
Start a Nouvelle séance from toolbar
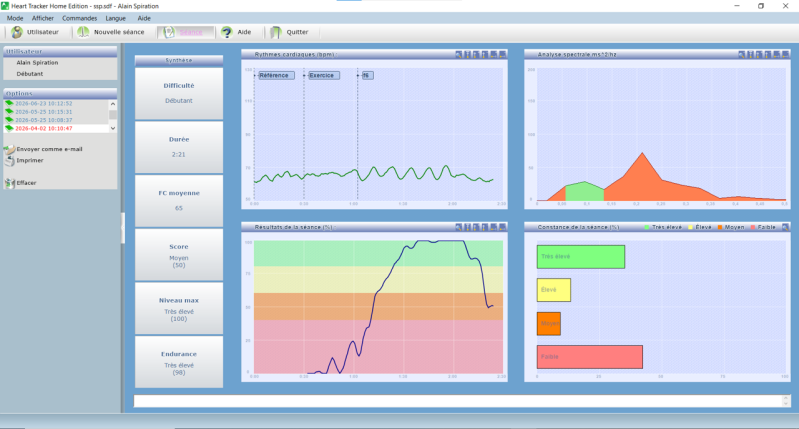point(83,32)
